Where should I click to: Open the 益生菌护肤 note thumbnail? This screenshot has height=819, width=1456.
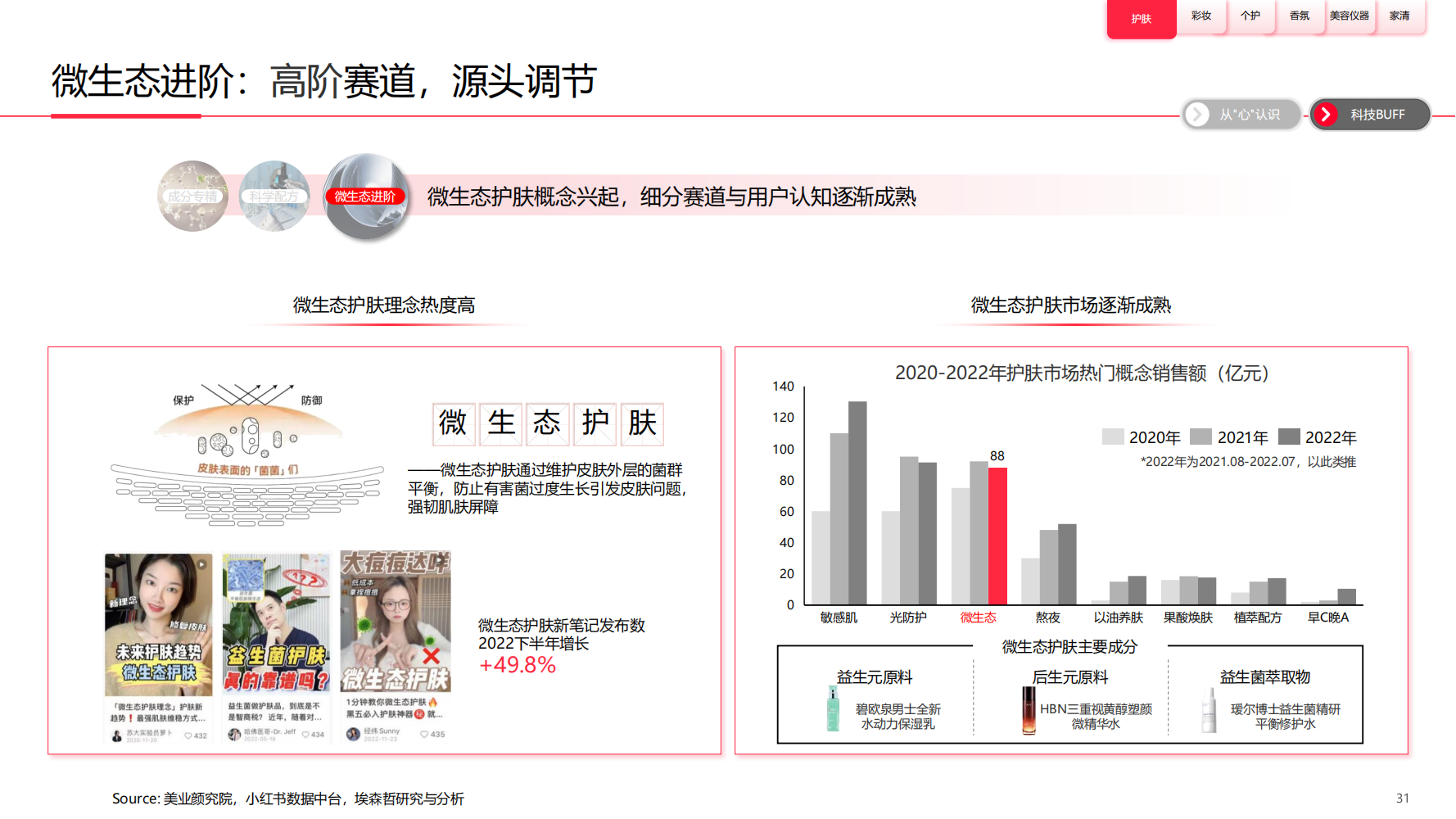coord(276,625)
